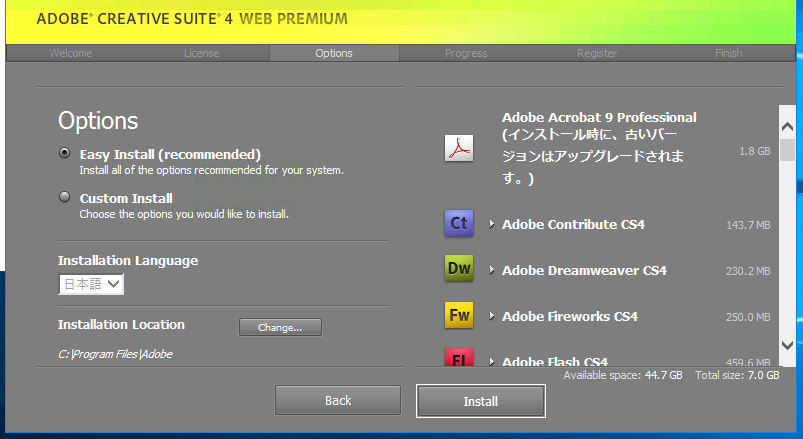Viewport: 803px width, 439px height.
Task: Select the Easy Install radio button
Action: tap(65, 153)
